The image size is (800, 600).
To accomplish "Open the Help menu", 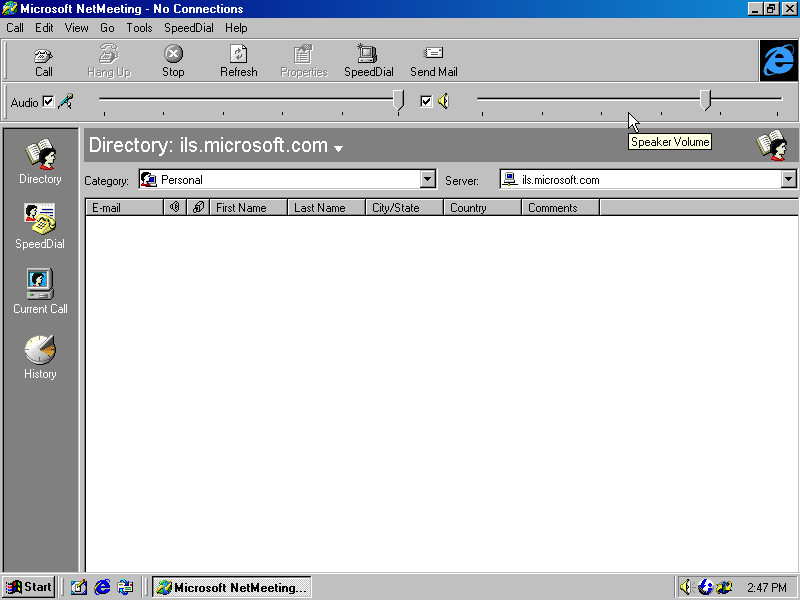I will click(236, 28).
